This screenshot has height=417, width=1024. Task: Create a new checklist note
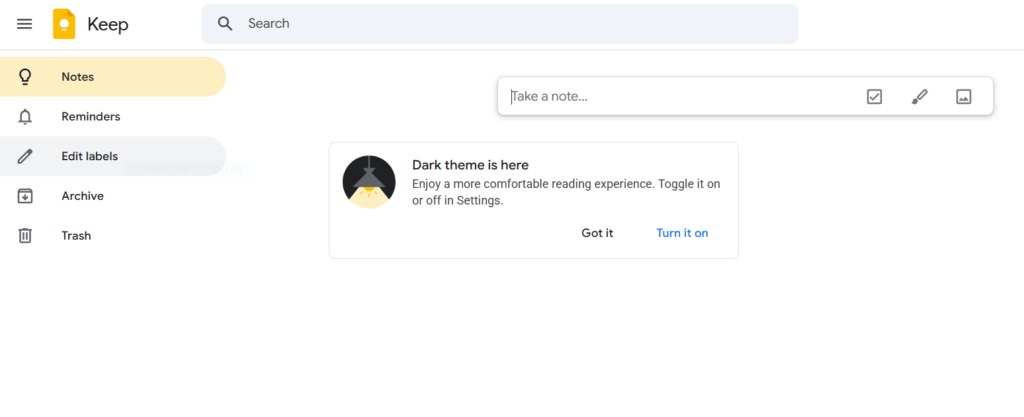874,97
